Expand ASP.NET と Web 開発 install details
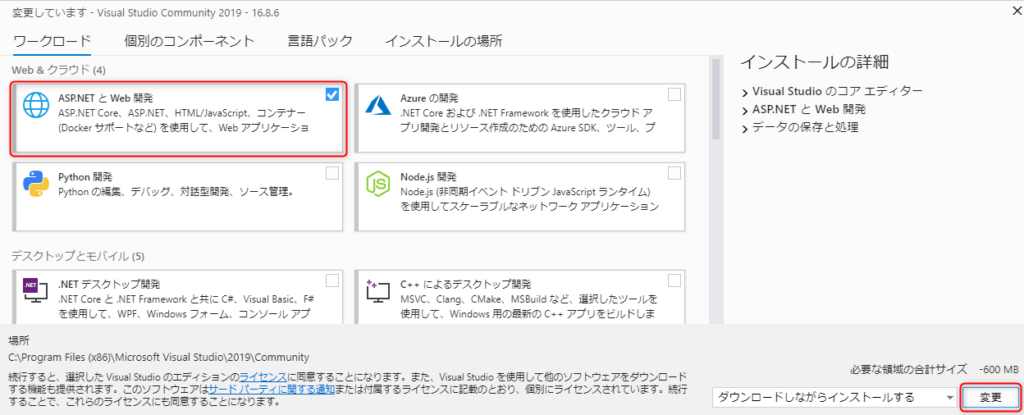This screenshot has width=1024, height=415. (x=745, y=110)
